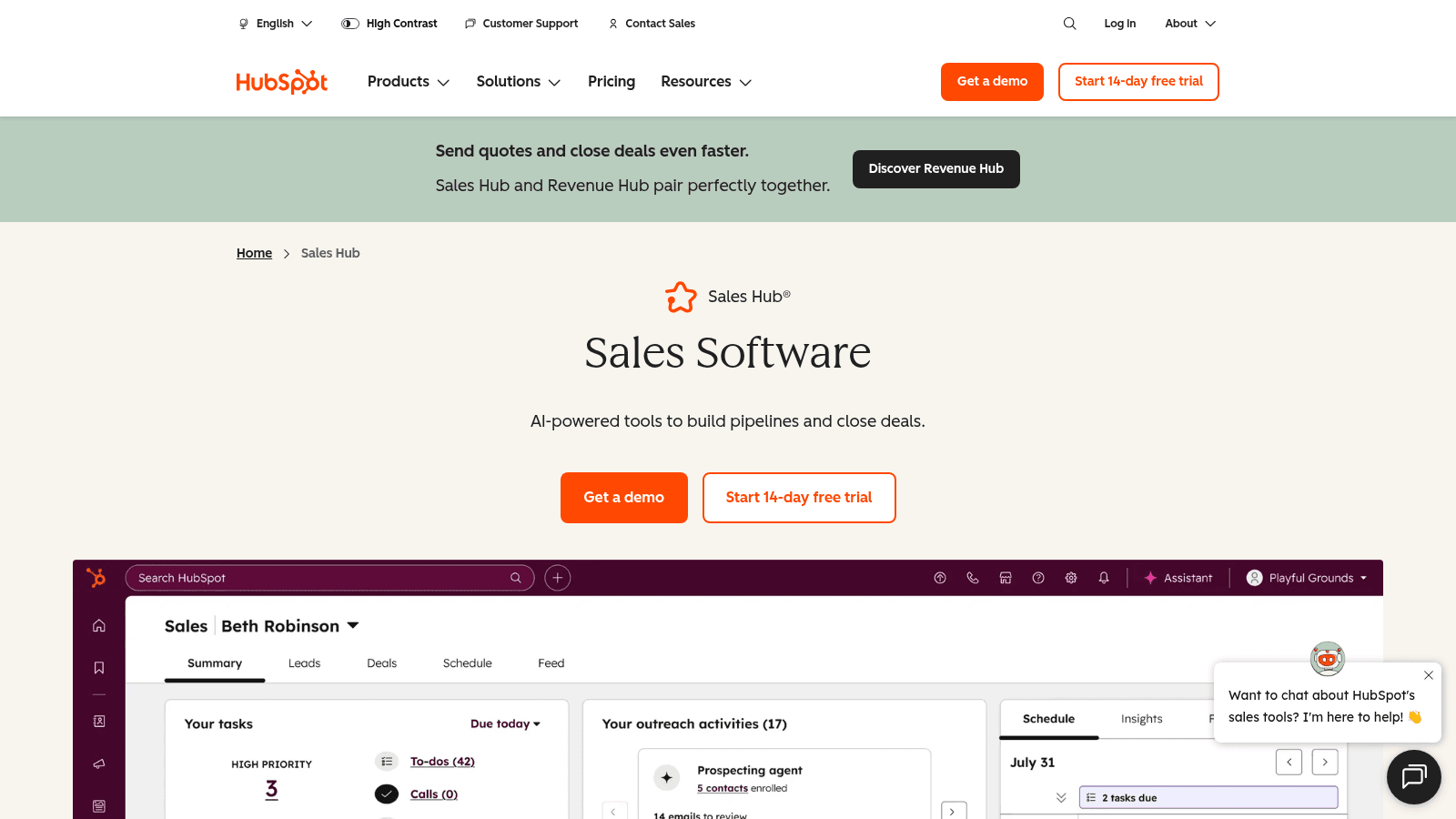This screenshot has width=1456, height=819.
Task: Open the Schedule tab next to Deals
Action: (x=468, y=663)
